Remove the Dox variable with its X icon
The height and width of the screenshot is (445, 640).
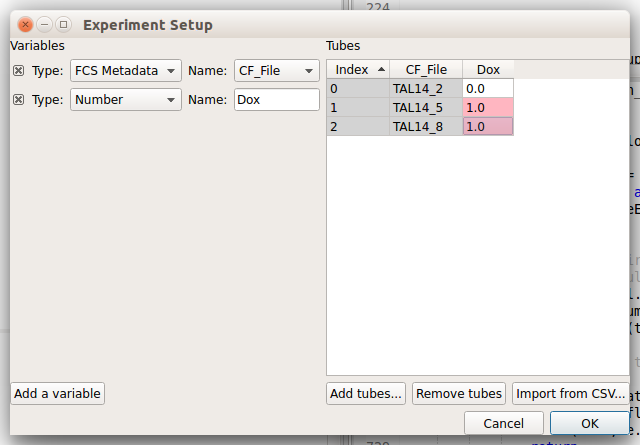[x=18, y=100]
